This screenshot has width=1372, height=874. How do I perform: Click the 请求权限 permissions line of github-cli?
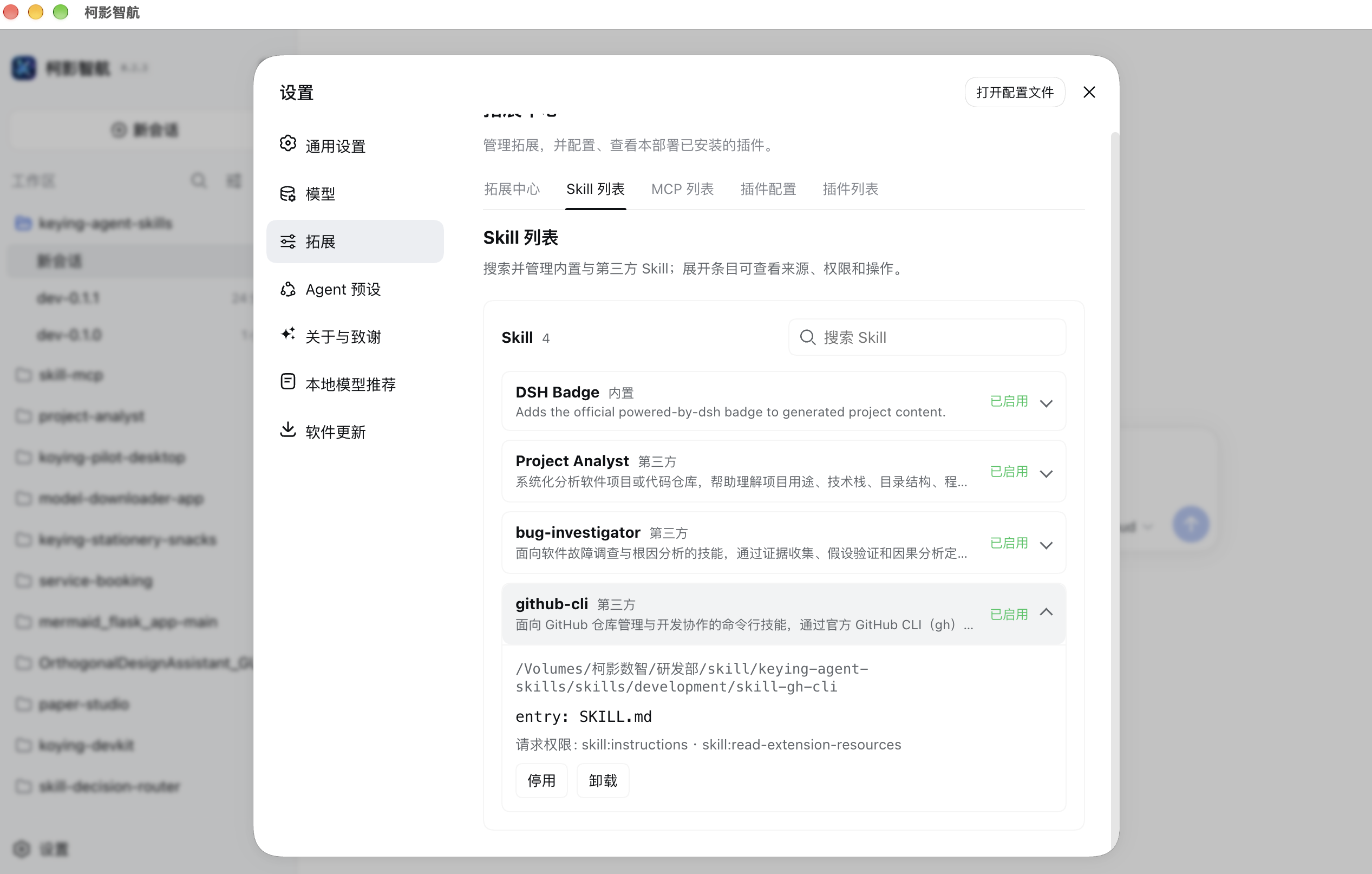(708, 745)
